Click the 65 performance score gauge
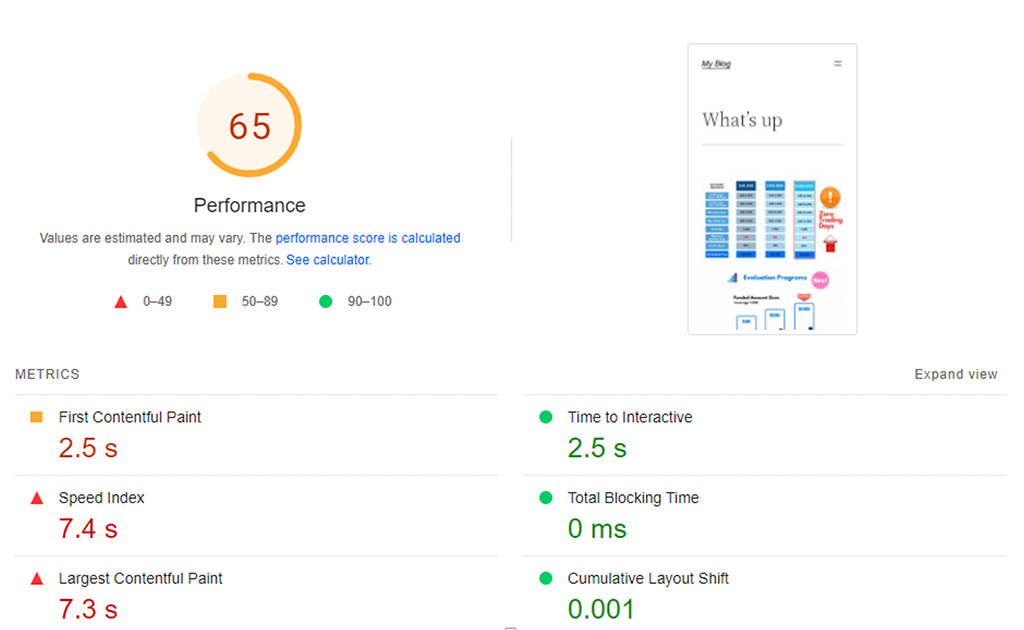 point(250,126)
